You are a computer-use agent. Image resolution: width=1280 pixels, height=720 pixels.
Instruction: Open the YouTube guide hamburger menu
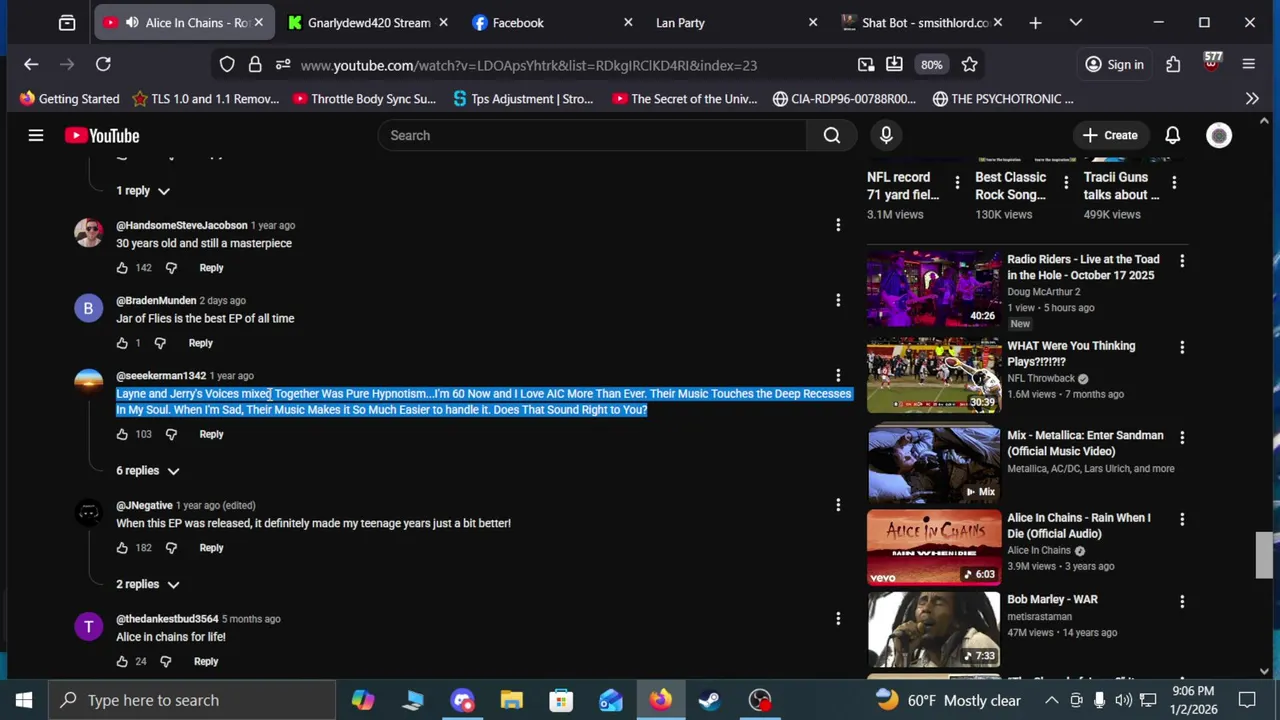pos(36,135)
